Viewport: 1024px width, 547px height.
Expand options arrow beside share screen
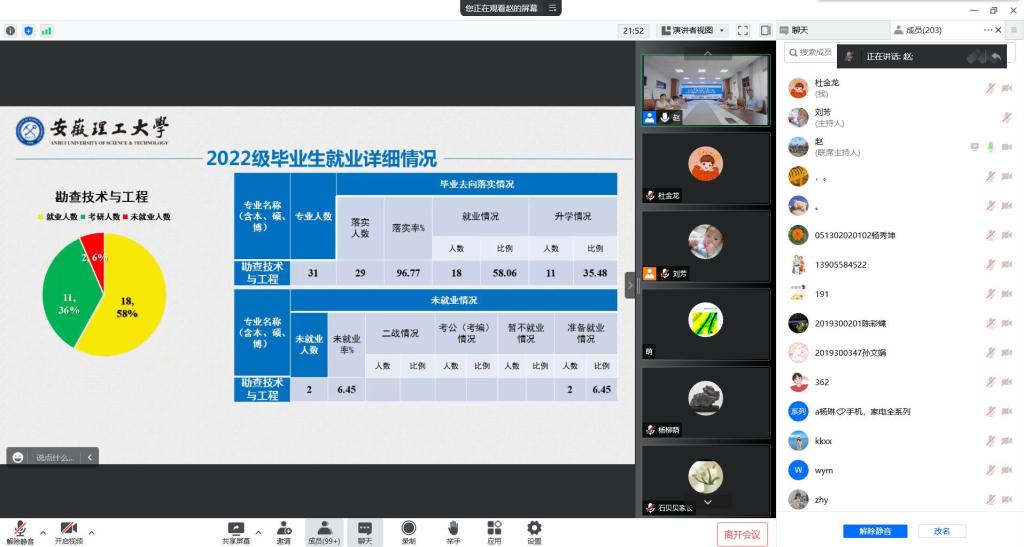click(x=258, y=533)
